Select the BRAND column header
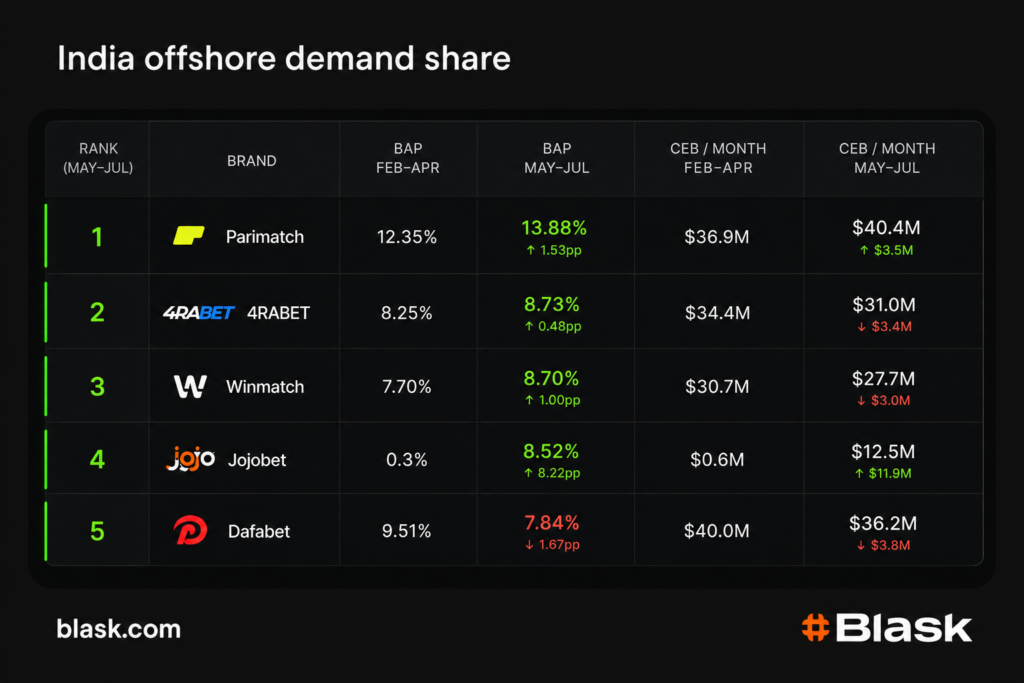This screenshot has height=683, width=1024. click(251, 161)
